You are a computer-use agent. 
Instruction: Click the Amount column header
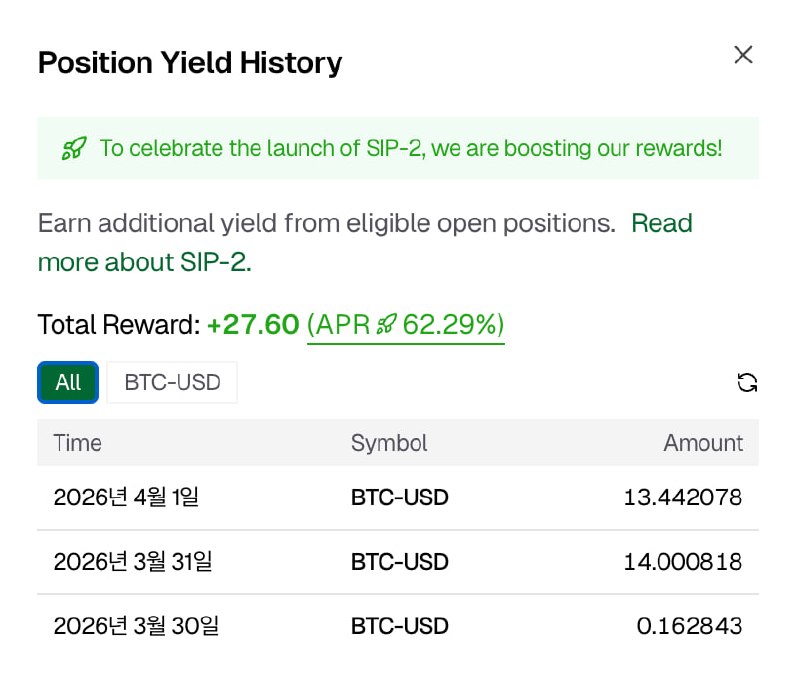click(x=703, y=443)
